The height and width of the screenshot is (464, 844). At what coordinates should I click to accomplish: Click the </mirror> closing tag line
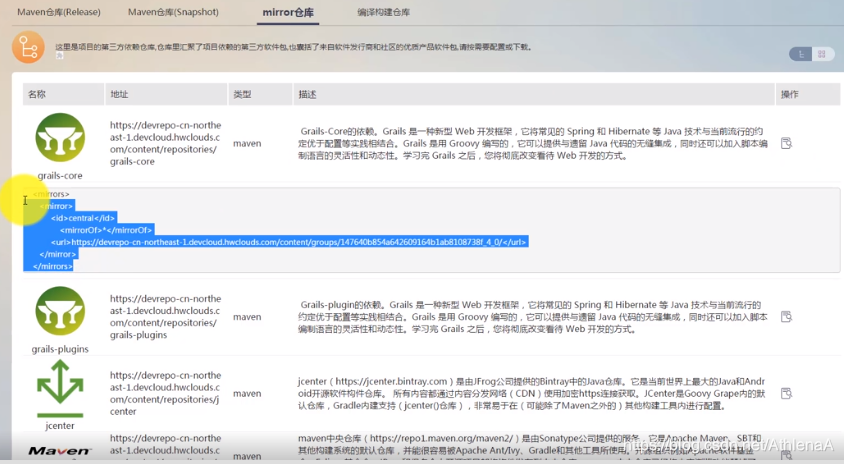click(58, 254)
